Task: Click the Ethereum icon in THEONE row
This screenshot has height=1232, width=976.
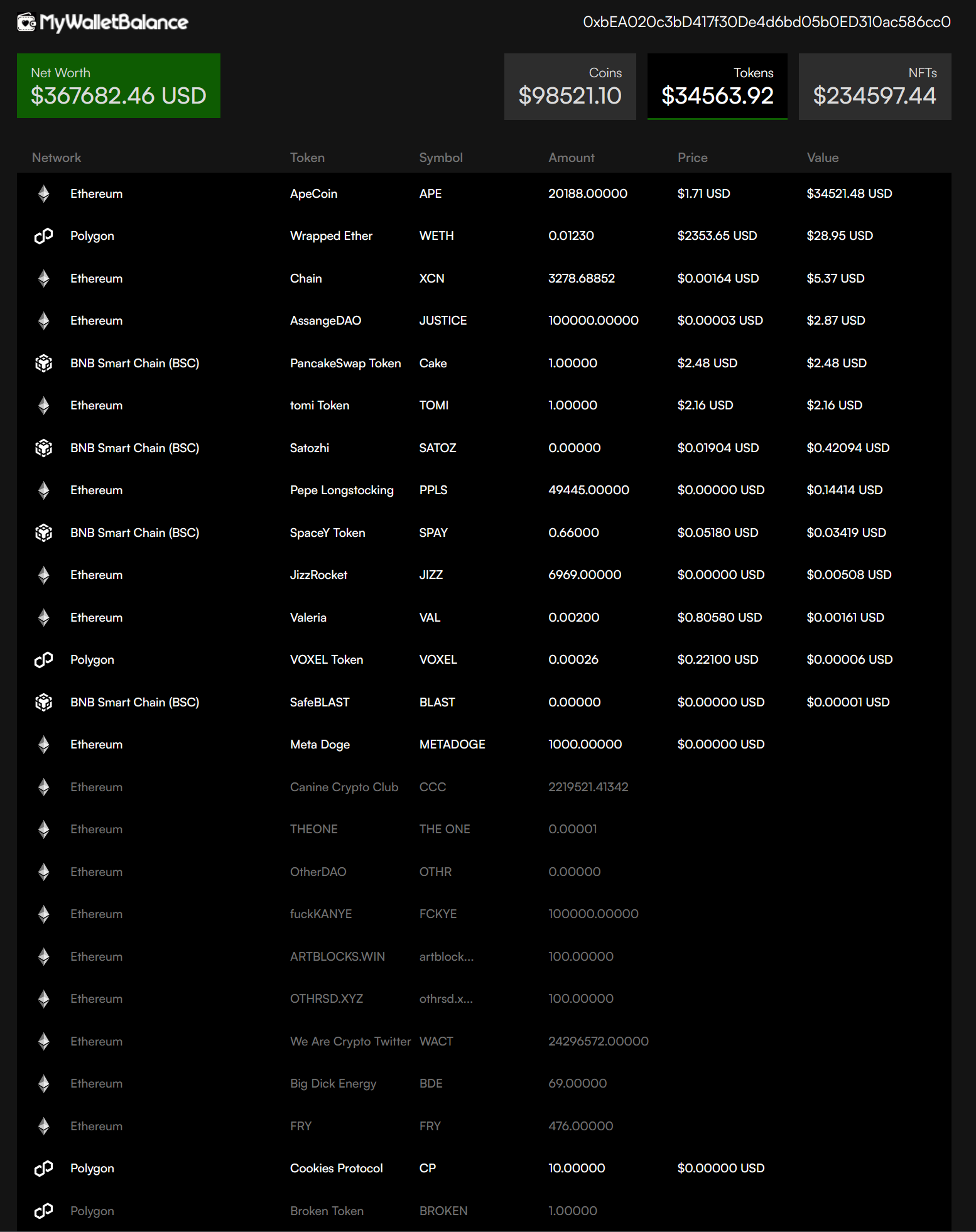Action: pos(44,829)
